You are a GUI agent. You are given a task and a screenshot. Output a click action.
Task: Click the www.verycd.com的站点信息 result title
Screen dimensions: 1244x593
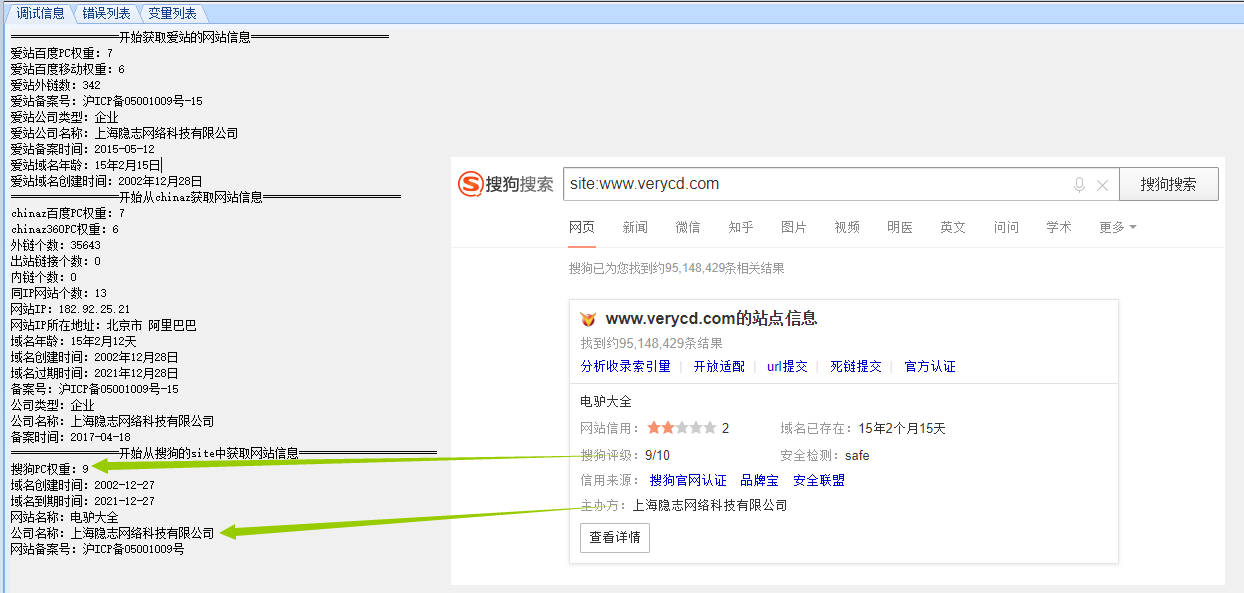[x=711, y=318]
